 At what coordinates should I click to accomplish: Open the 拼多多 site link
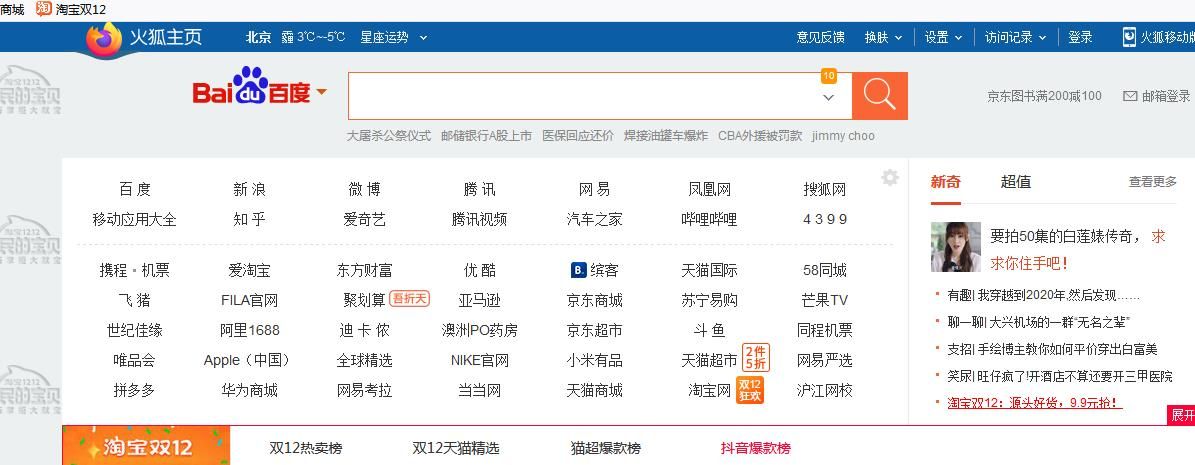(x=134, y=390)
